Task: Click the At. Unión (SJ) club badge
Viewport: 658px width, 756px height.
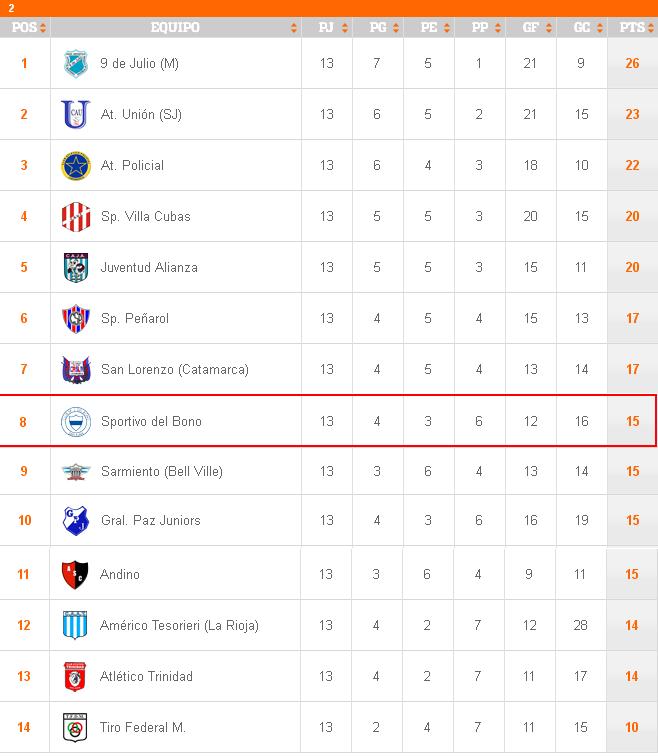Action: click(x=76, y=115)
